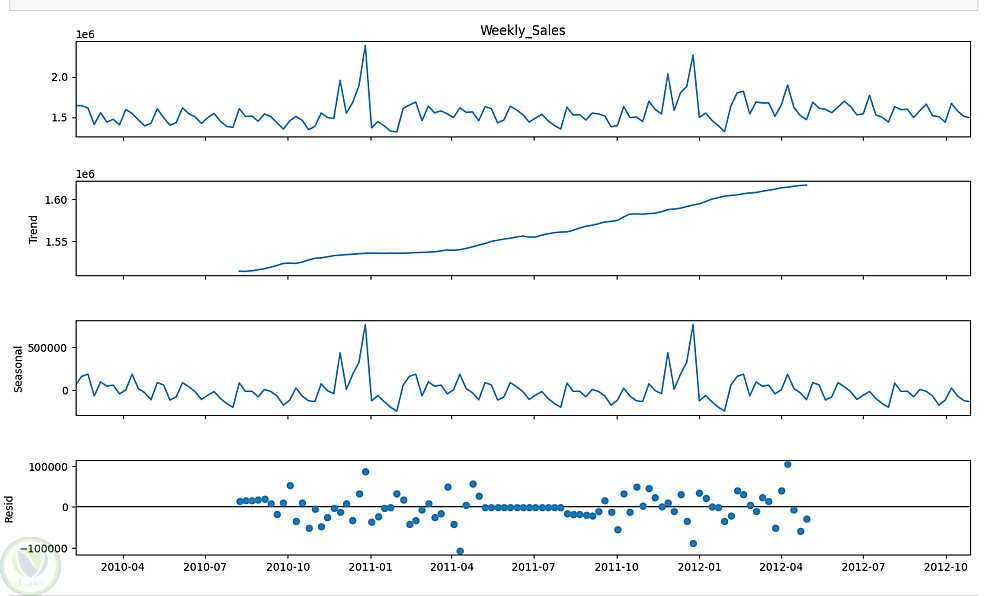Click the 2.0 tick on Weekly_Sales axis
Image resolution: width=1000 pixels, height=596 pixels.
pos(59,77)
